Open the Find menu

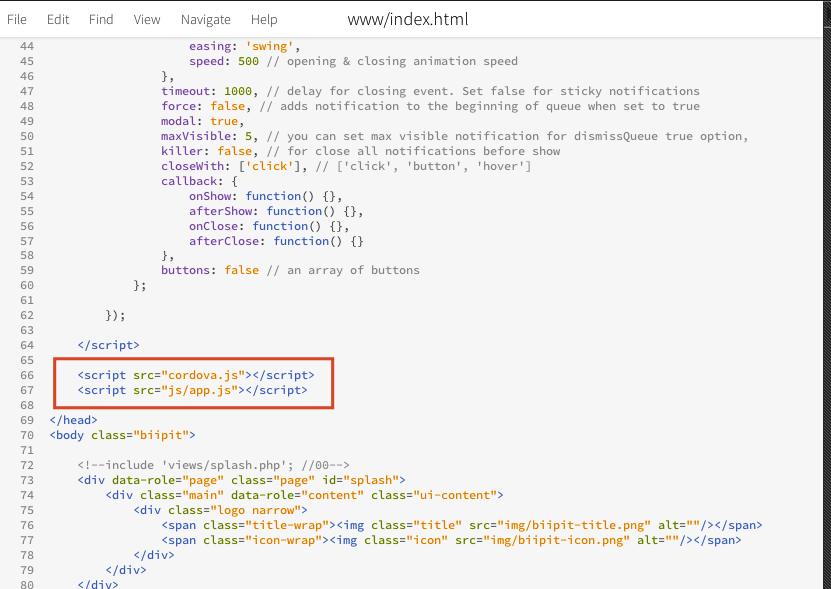coord(101,19)
